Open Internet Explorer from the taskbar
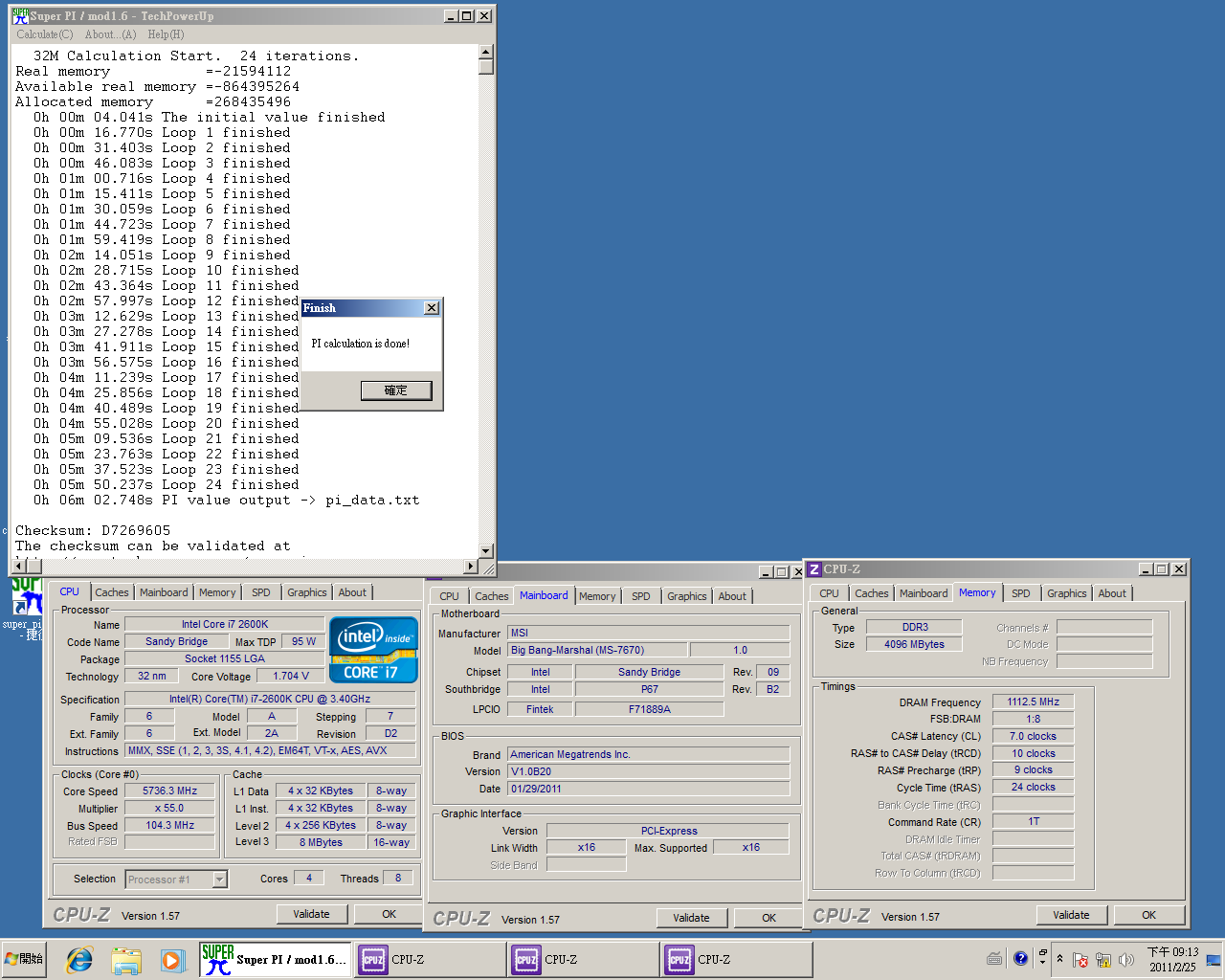The image size is (1225, 980). (78, 959)
